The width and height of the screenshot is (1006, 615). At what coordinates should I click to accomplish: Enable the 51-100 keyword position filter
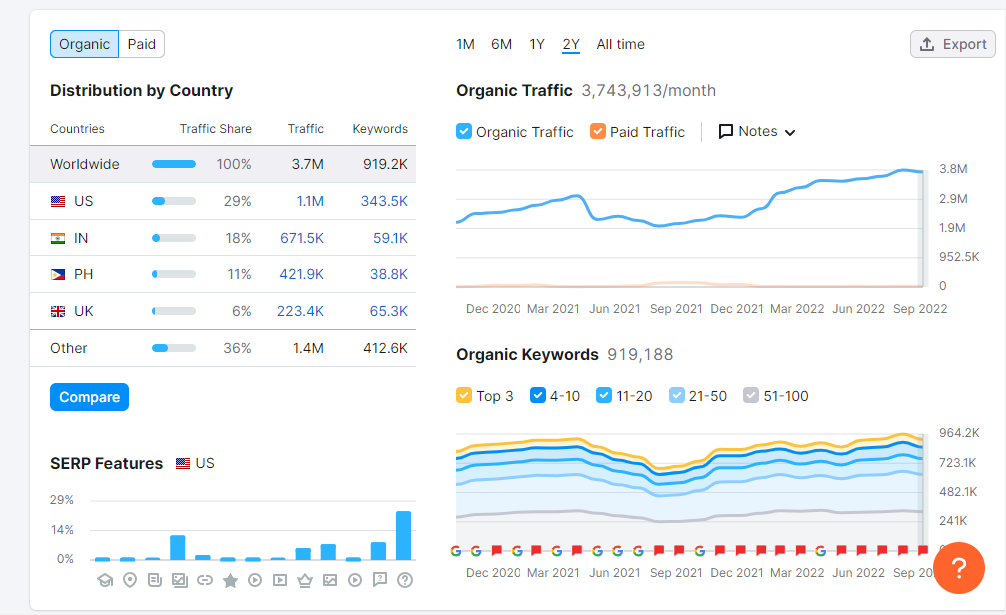pyautogui.click(x=750, y=395)
